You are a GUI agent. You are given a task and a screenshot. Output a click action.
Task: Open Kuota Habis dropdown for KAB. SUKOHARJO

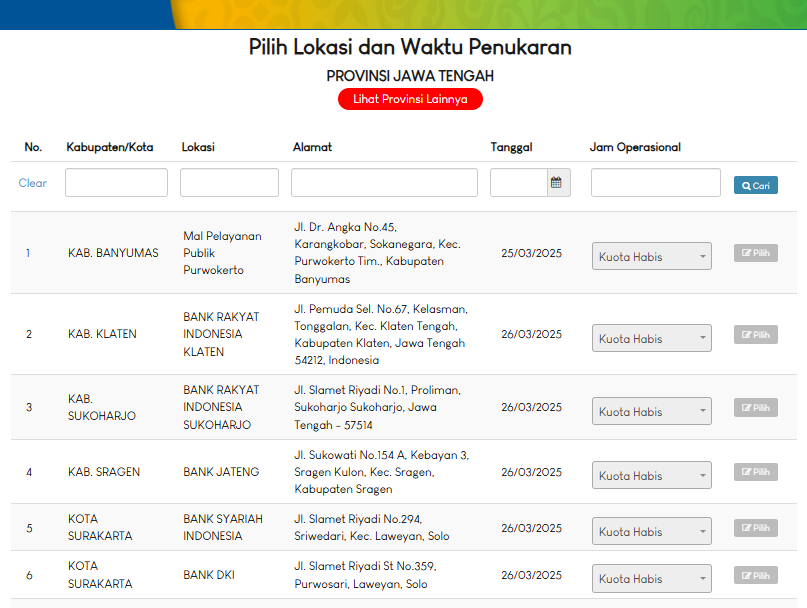pyautogui.click(x=652, y=411)
